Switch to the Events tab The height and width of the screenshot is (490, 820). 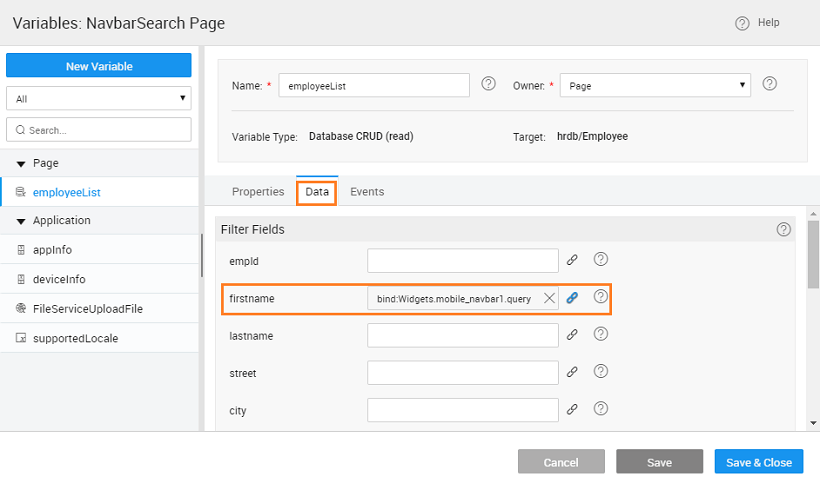pos(367,192)
